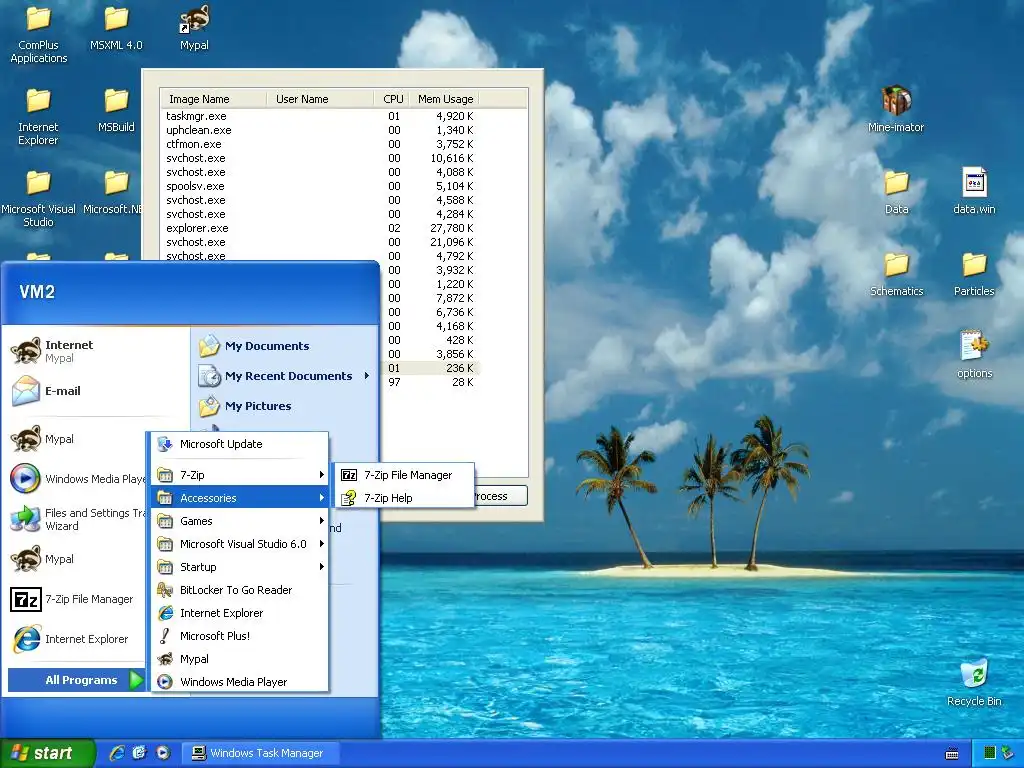1024x768 pixels.
Task: Select the spoolsv.exe process row
Action: tap(320, 186)
